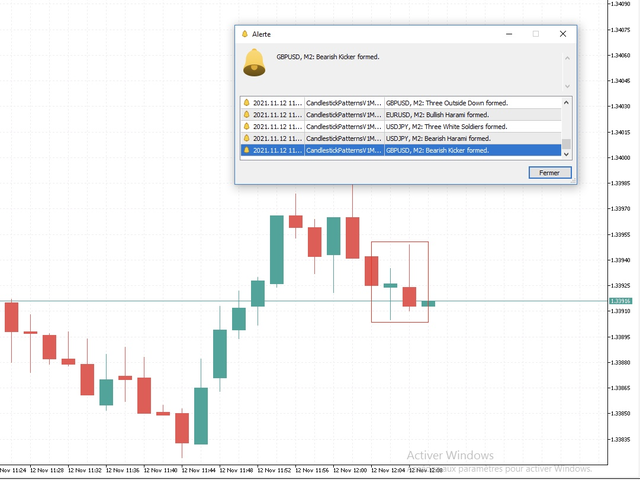The image size is (640, 480).
Task: Click the small bell in the Alerte title bar
Action: click(x=243, y=33)
